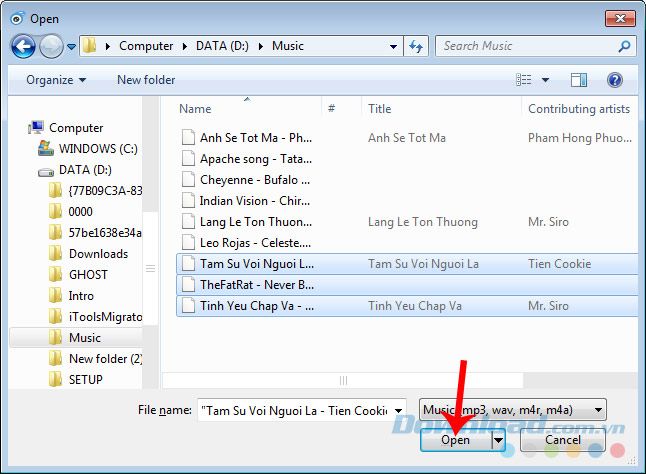Click Computer in the address path
Image resolution: width=646 pixels, height=474 pixels.
(x=146, y=46)
